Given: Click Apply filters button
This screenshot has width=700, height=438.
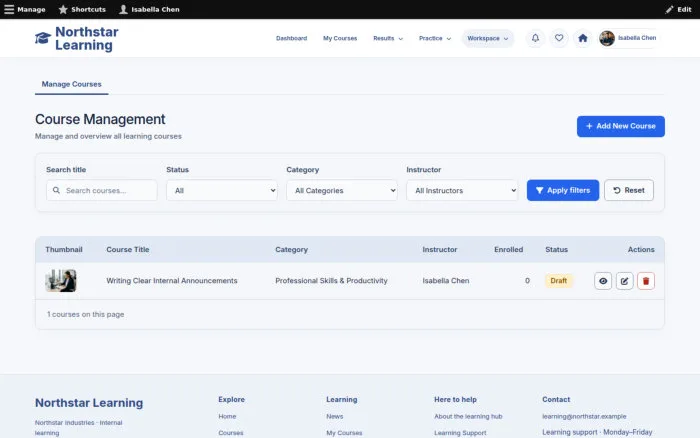Looking at the screenshot, I should pos(562,191).
